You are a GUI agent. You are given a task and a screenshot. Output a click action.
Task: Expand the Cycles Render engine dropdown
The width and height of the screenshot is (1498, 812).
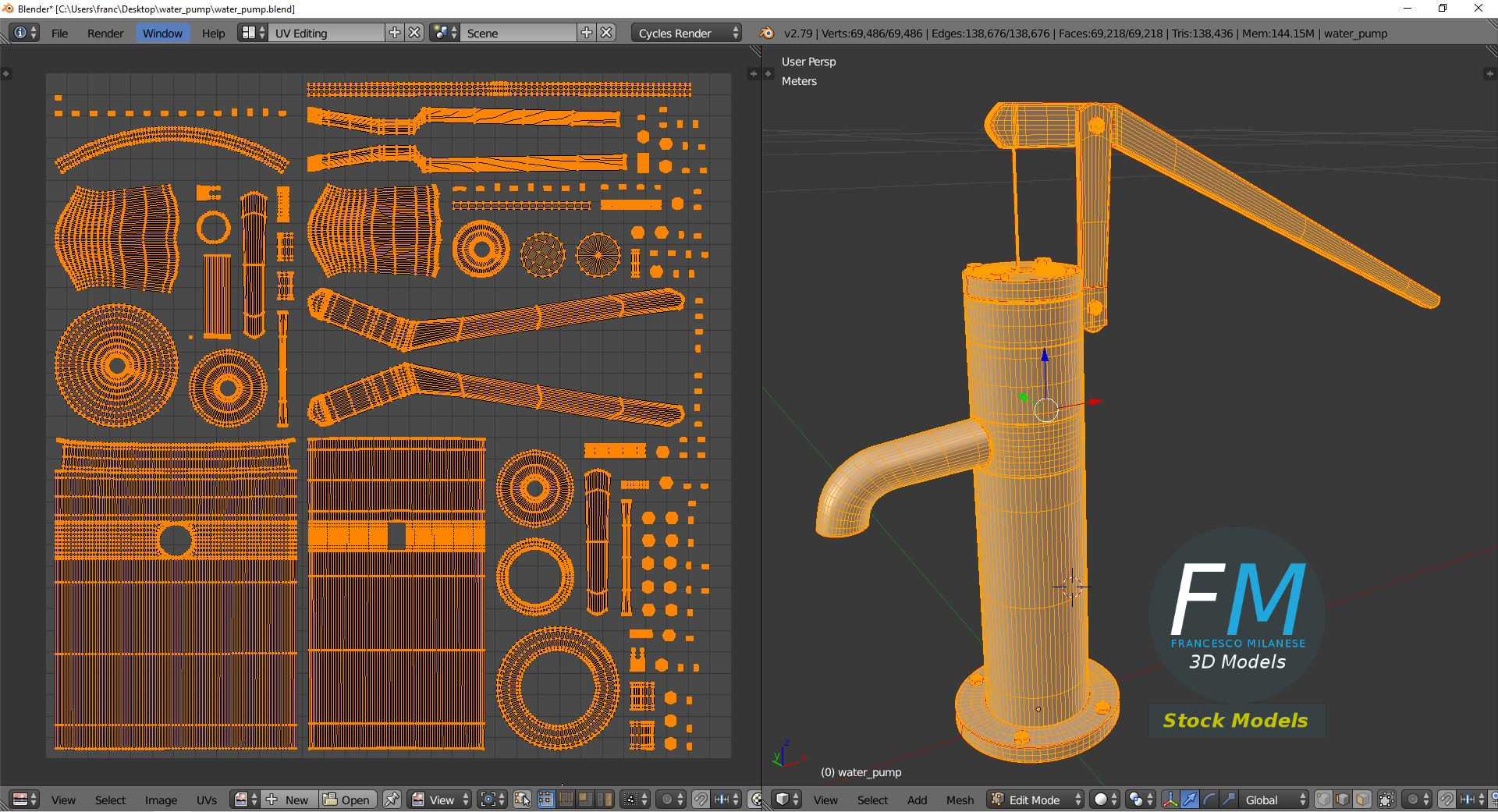click(687, 33)
